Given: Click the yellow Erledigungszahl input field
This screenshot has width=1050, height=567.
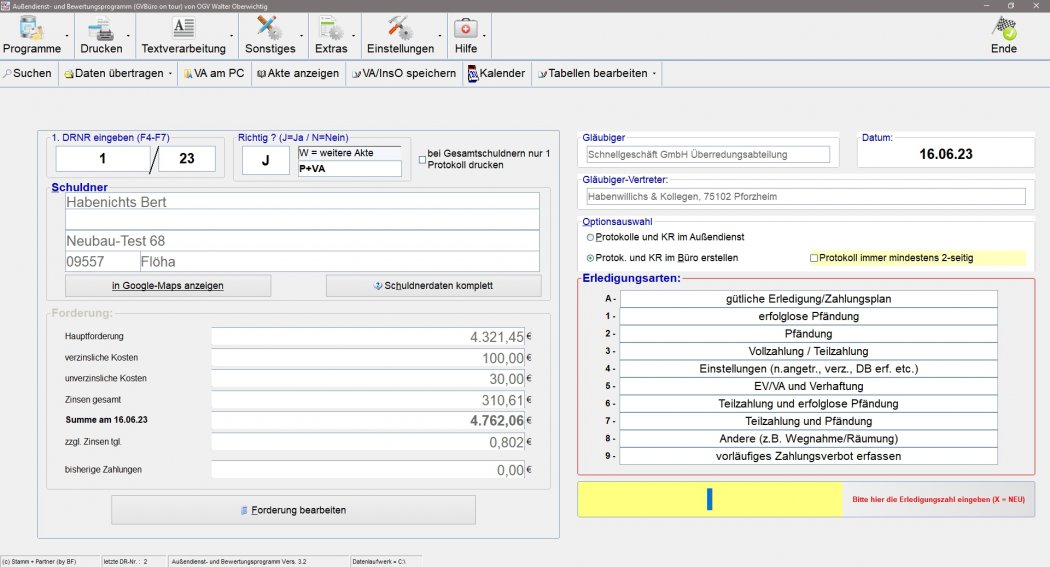Looking at the screenshot, I should 709,499.
